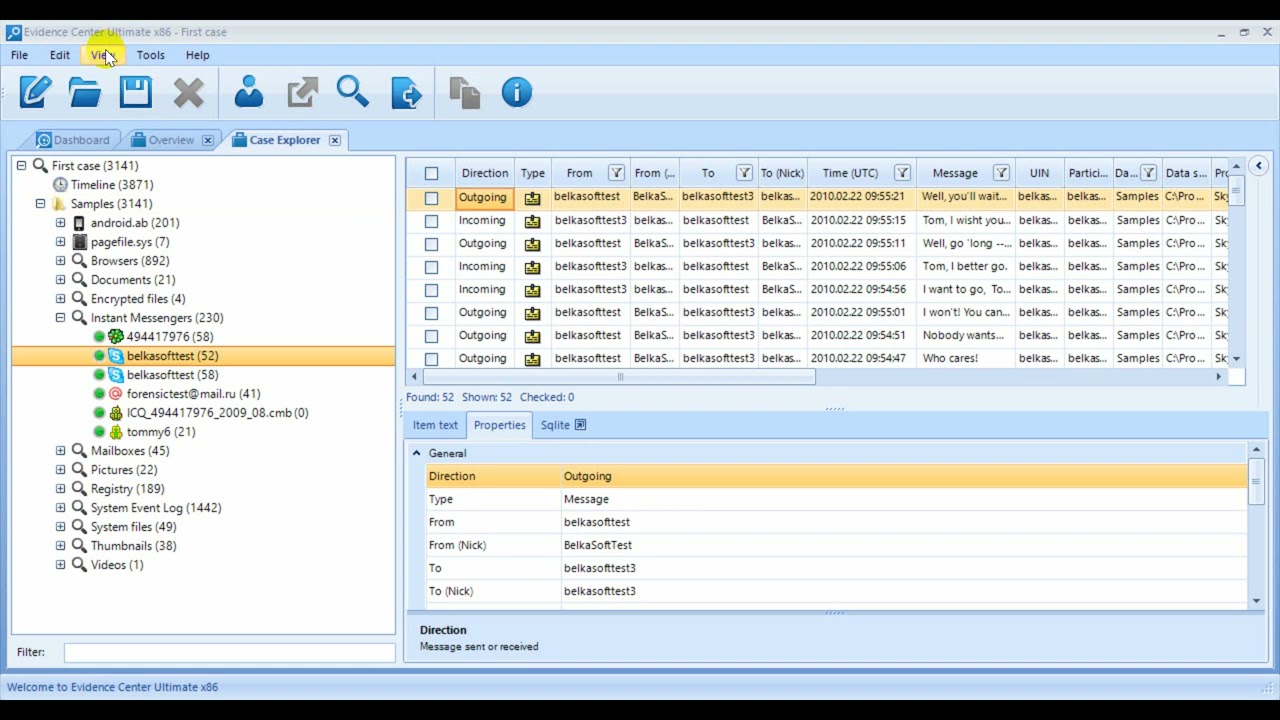Viewport: 1280px width, 720px height.
Task: Click the circular collapse arrow right of the table
Action: pyautogui.click(x=1259, y=166)
